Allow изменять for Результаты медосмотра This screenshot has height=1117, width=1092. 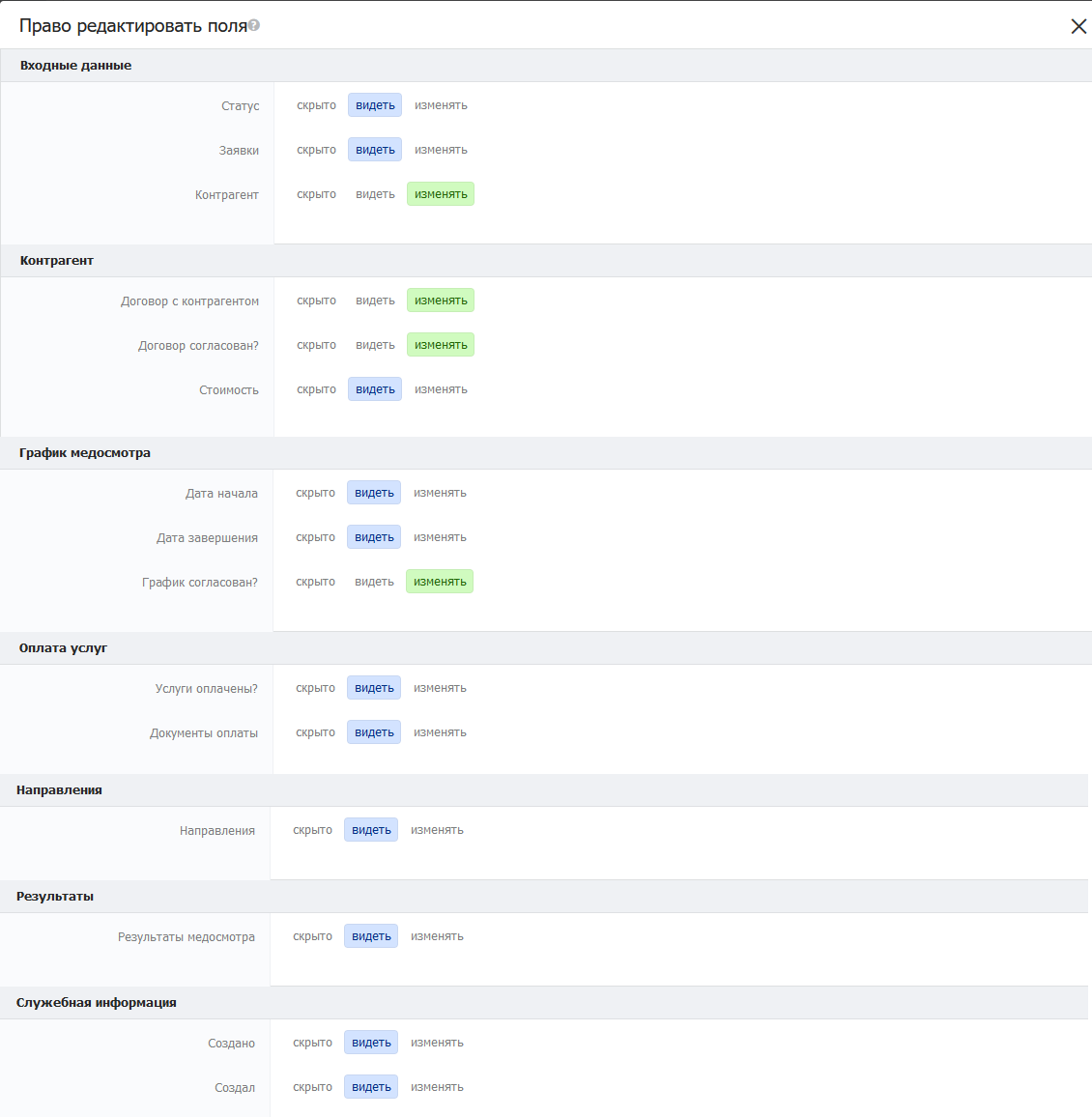pyautogui.click(x=438, y=936)
